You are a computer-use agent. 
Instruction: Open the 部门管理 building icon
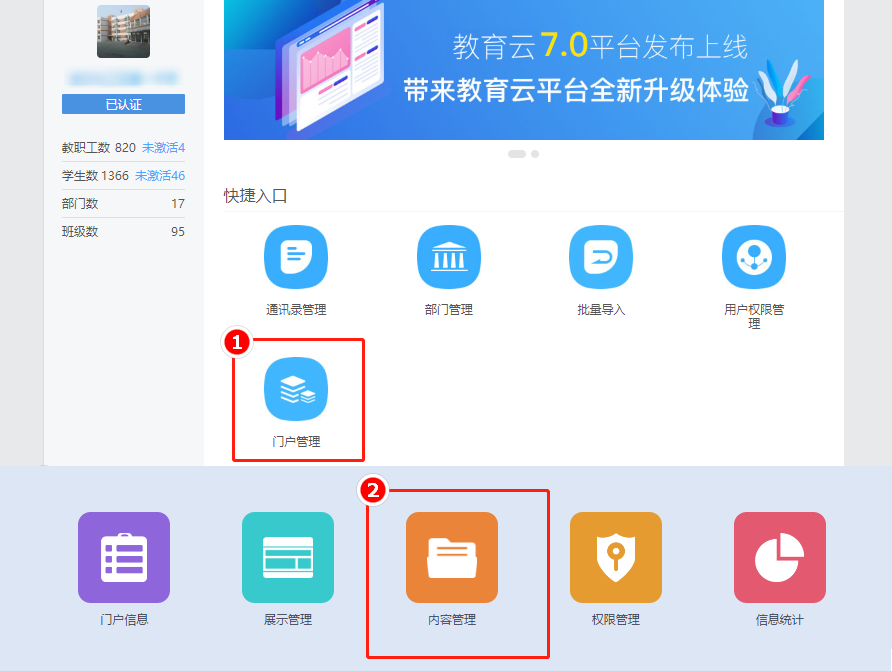(x=448, y=257)
